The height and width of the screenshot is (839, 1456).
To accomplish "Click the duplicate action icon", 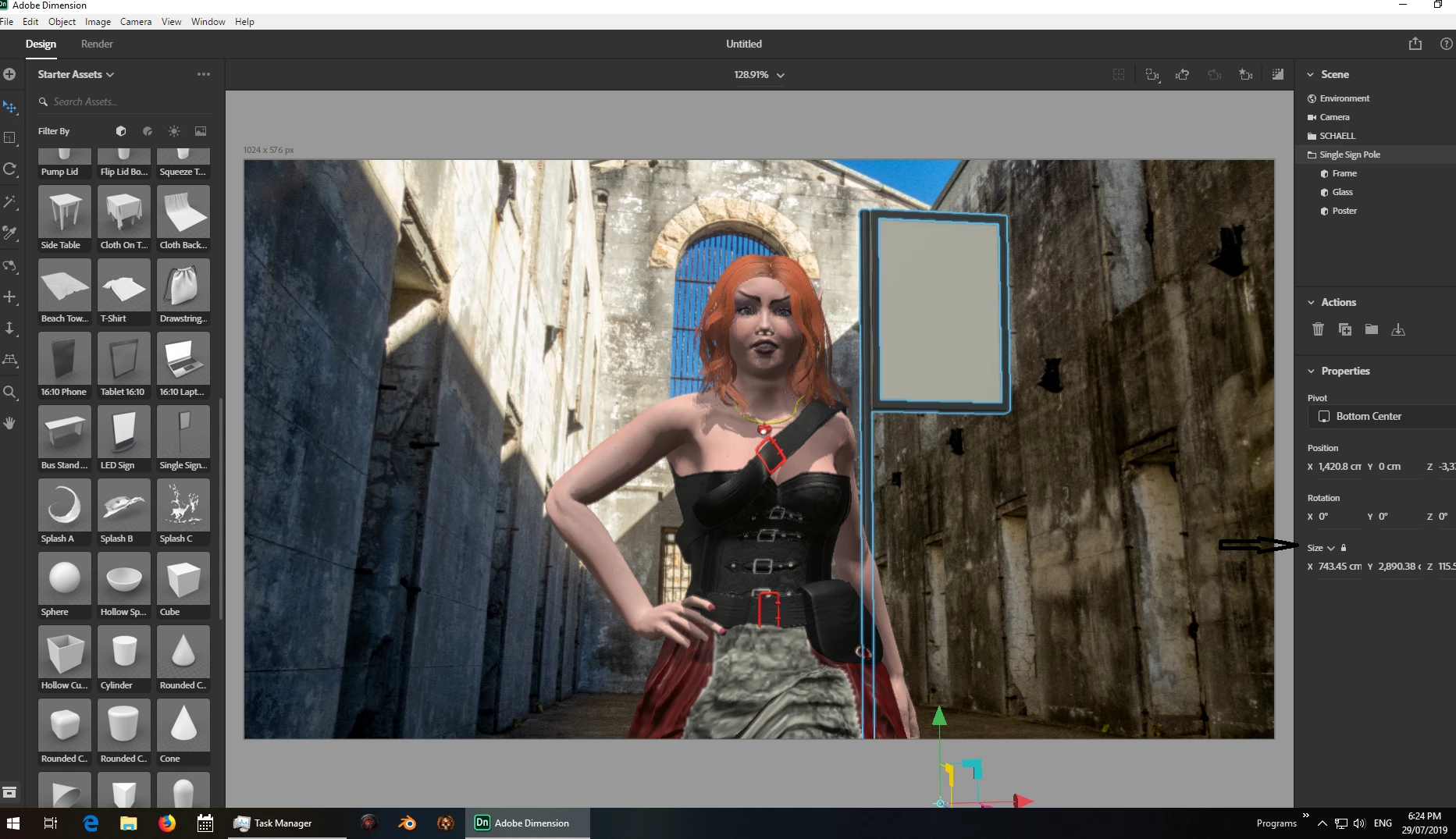I will click(x=1345, y=329).
